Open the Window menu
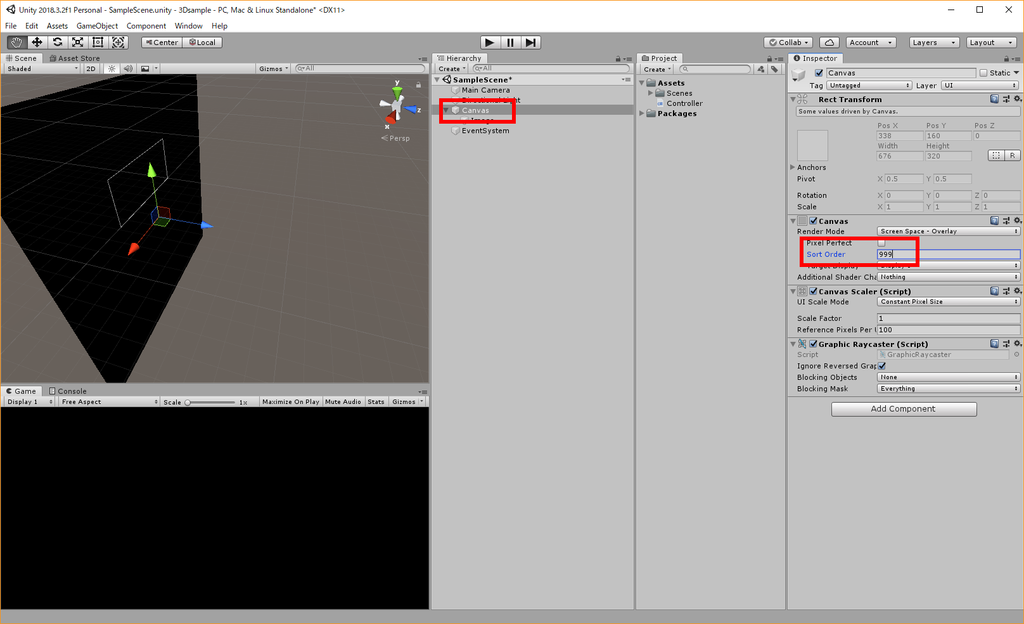The image size is (1024, 624). [x=189, y=26]
